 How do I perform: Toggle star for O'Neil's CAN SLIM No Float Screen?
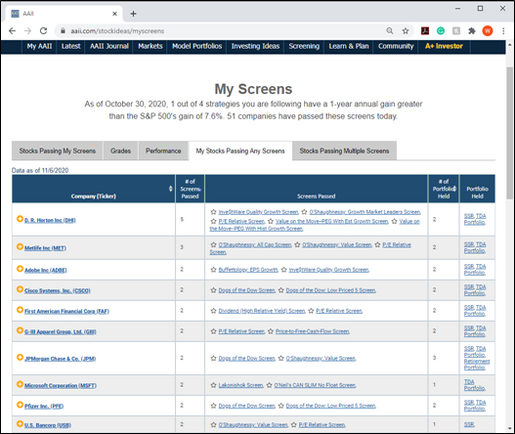[x=269, y=385]
